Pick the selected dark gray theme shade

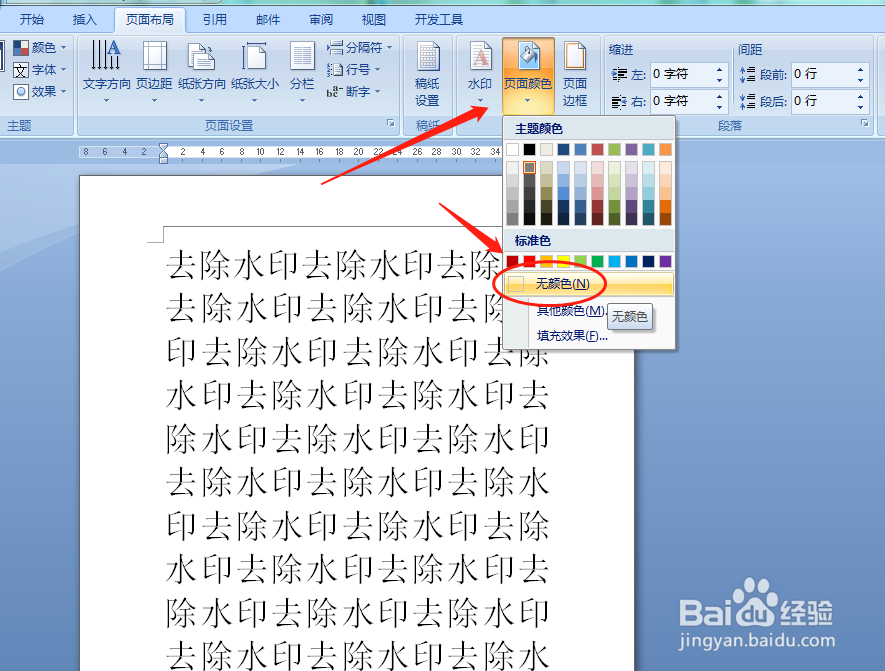[x=529, y=168]
